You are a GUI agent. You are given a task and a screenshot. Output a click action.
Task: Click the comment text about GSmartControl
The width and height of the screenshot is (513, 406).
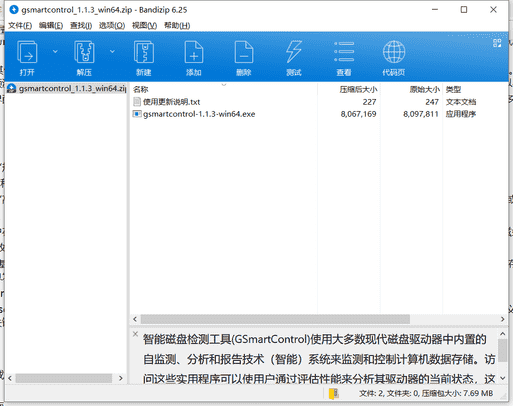tap(319, 359)
